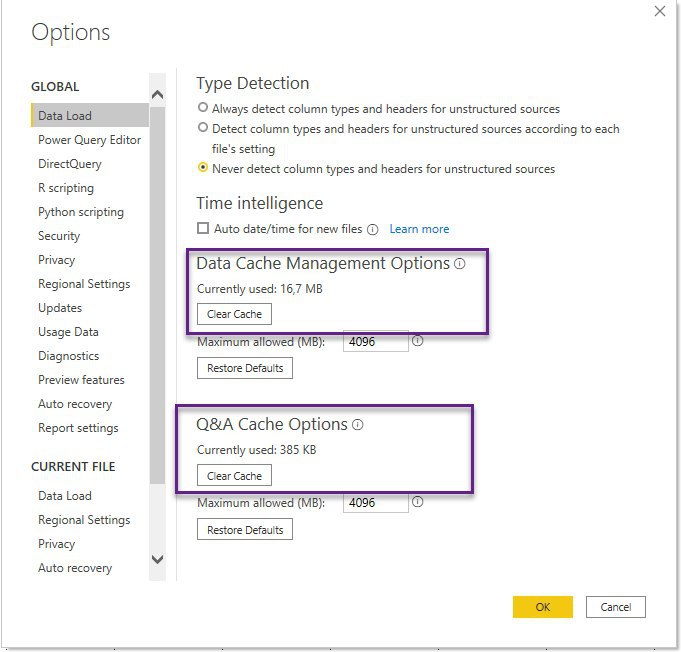Select Never detect column types radio button

(204, 168)
